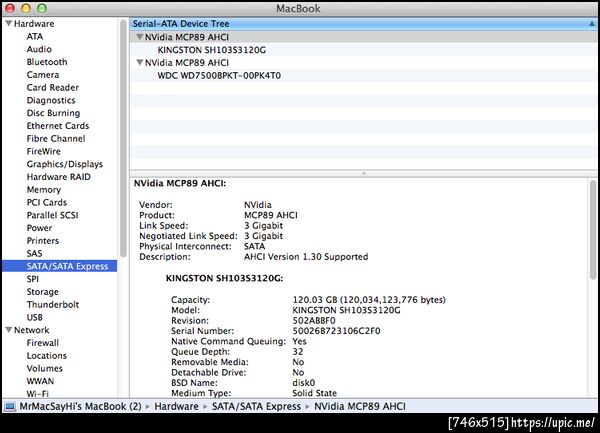
Task: Collapse the first NVidia MCP89 AHCI tree node
Action: pyautogui.click(x=140, y=37)
